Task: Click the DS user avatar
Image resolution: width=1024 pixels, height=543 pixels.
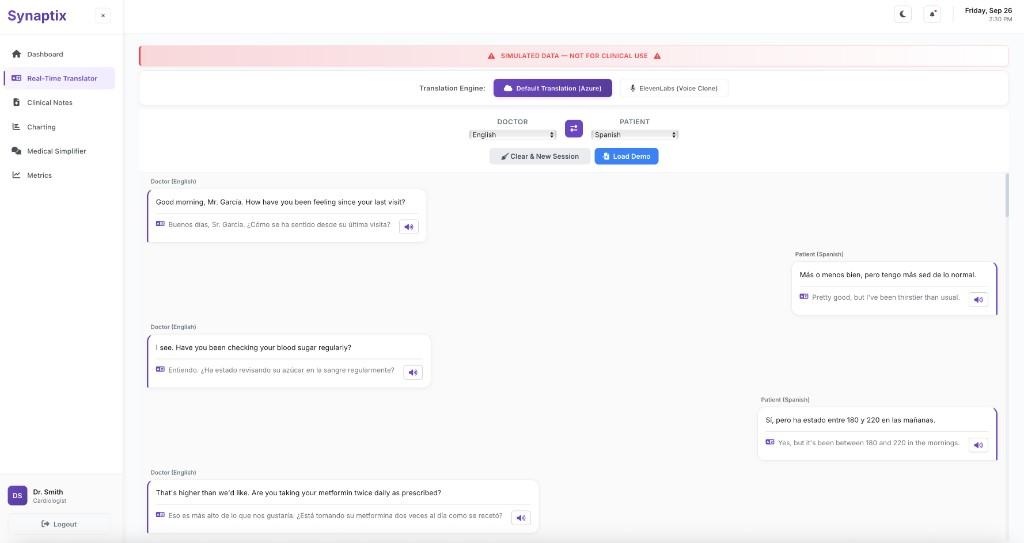Action: (x=18, y=495)
